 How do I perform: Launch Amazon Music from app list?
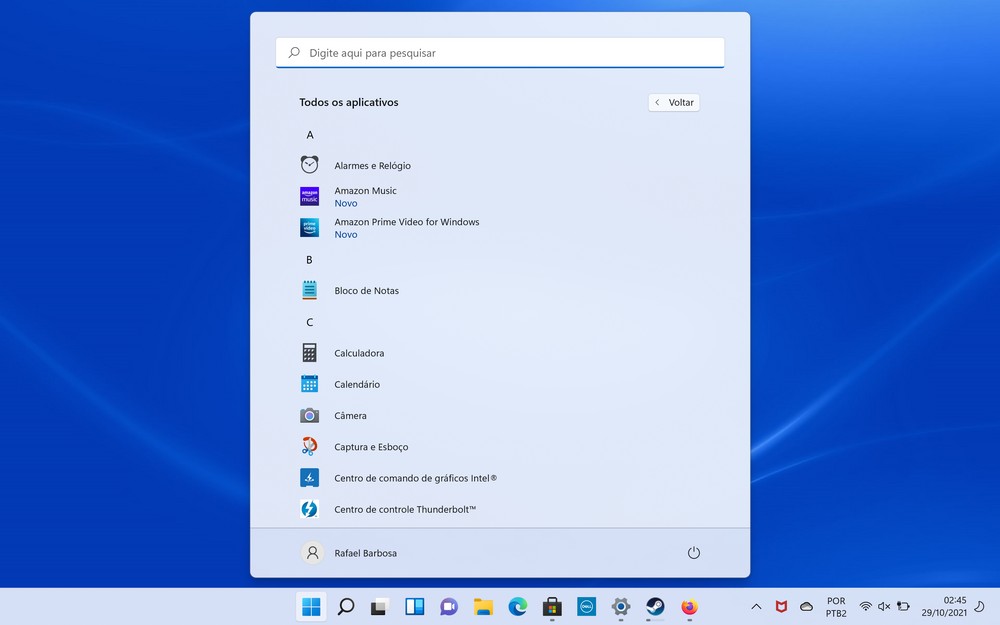[365, 191]
